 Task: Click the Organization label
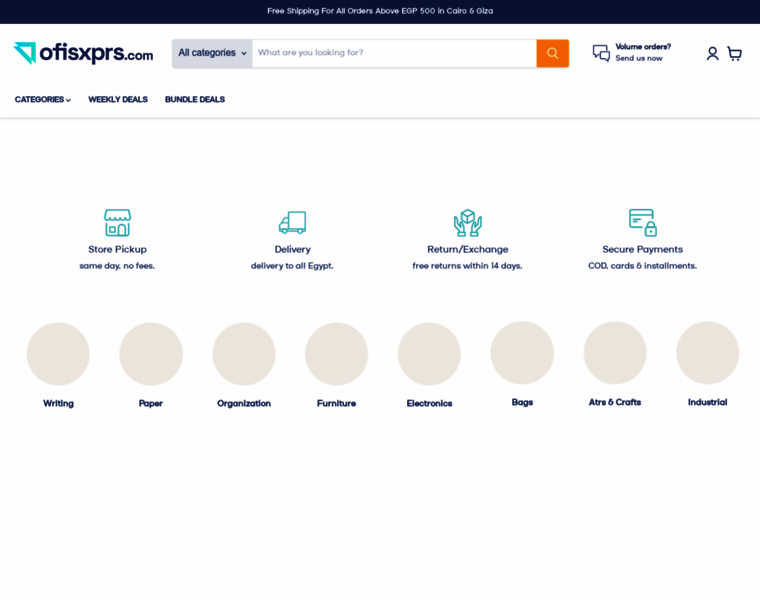pos(244,403)
